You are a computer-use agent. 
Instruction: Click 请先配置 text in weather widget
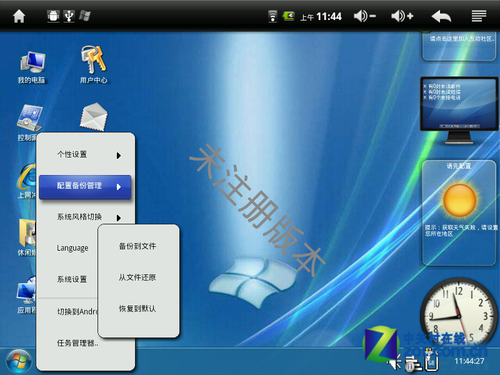(459, 166)
